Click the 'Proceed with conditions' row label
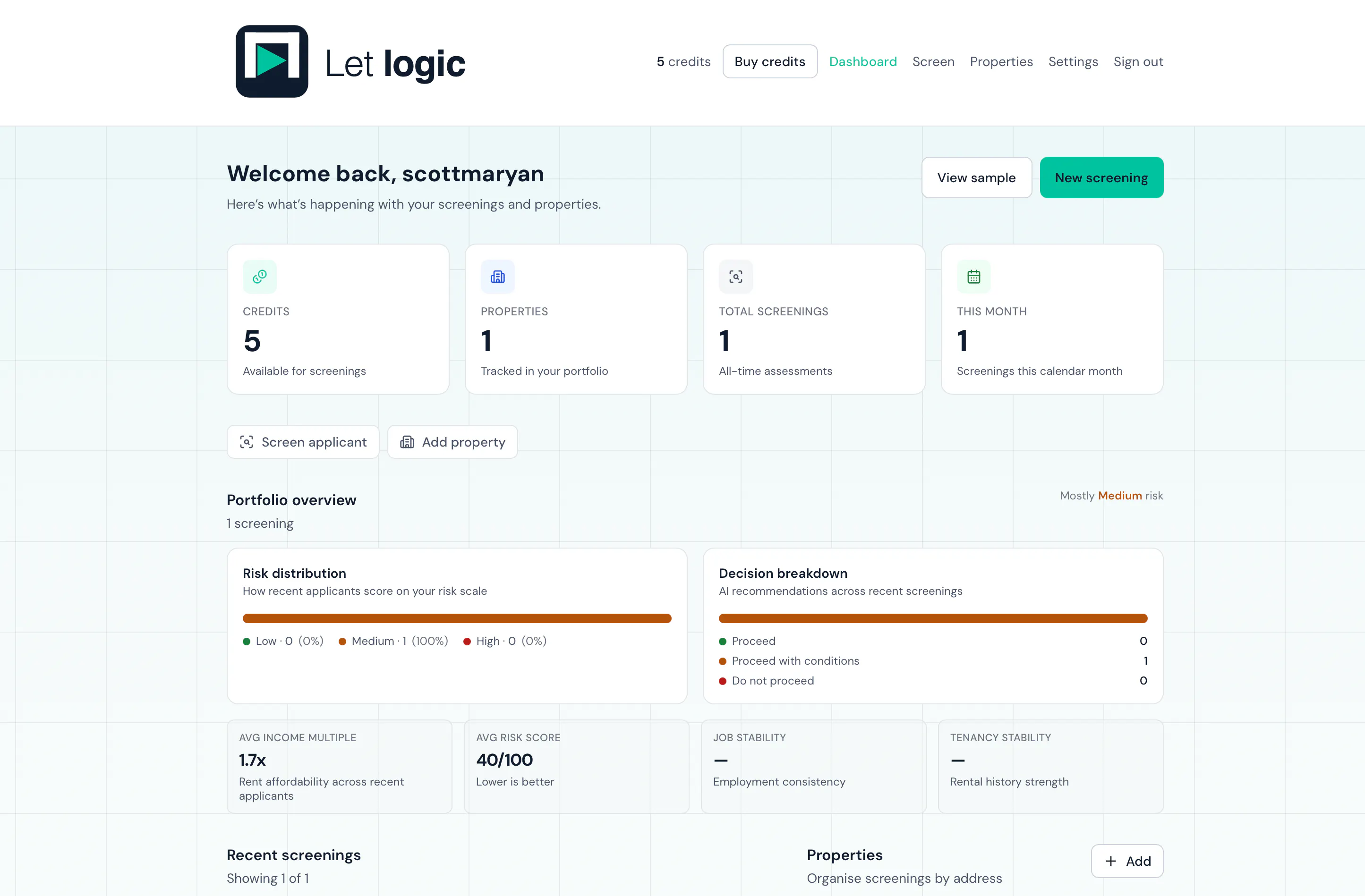 click(x=795, y=661)
